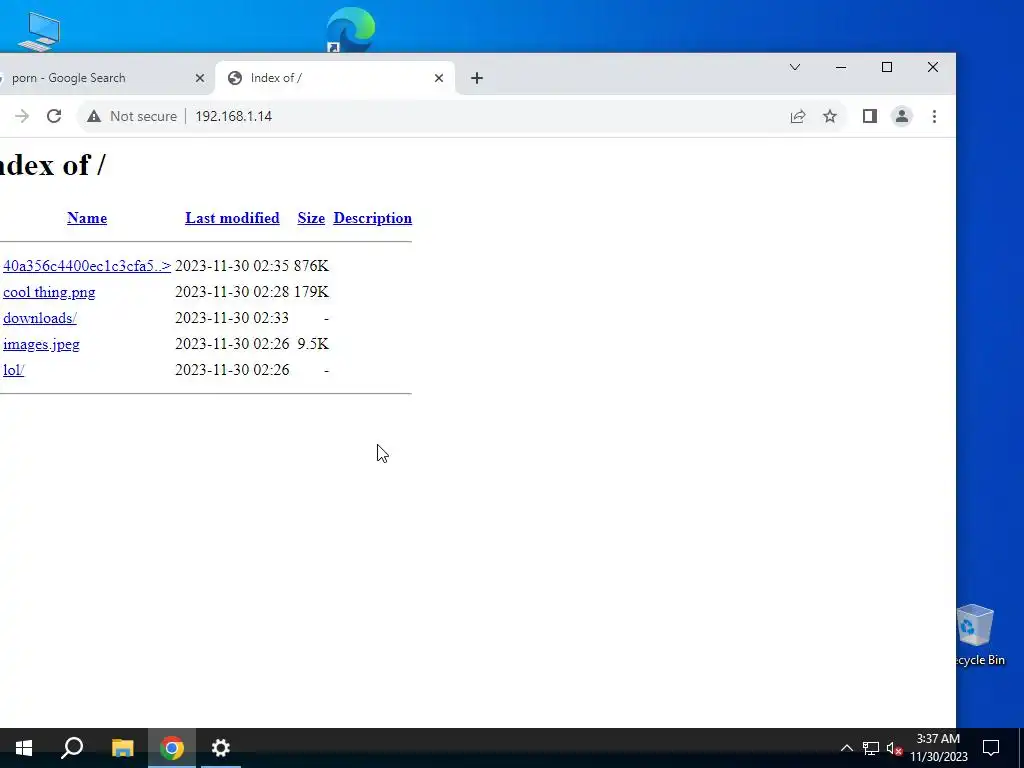Viewport: 1024px width, 768px height.
Task: Close the Google Search tab
Action: pyautogui.click(x=200, y=78)
